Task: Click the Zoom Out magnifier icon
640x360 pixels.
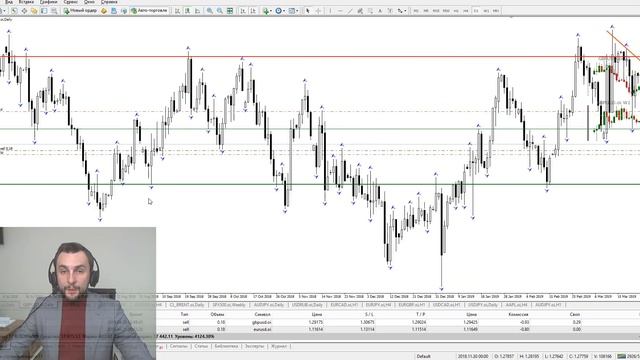Action: 220,11
